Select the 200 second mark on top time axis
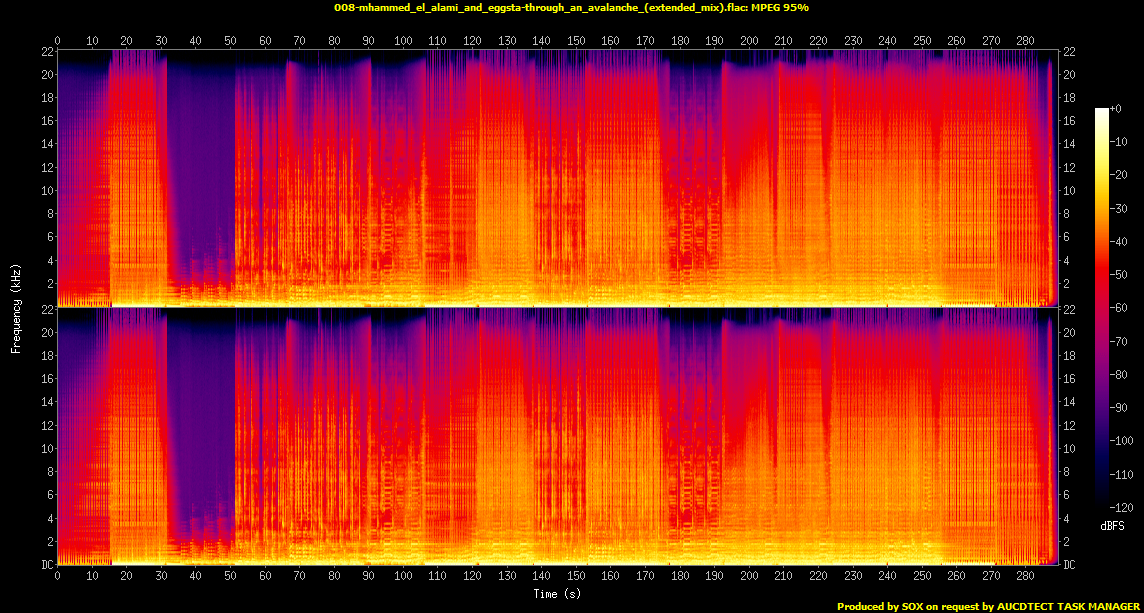This screenshot has width=1144, height=613. (749, 41)
